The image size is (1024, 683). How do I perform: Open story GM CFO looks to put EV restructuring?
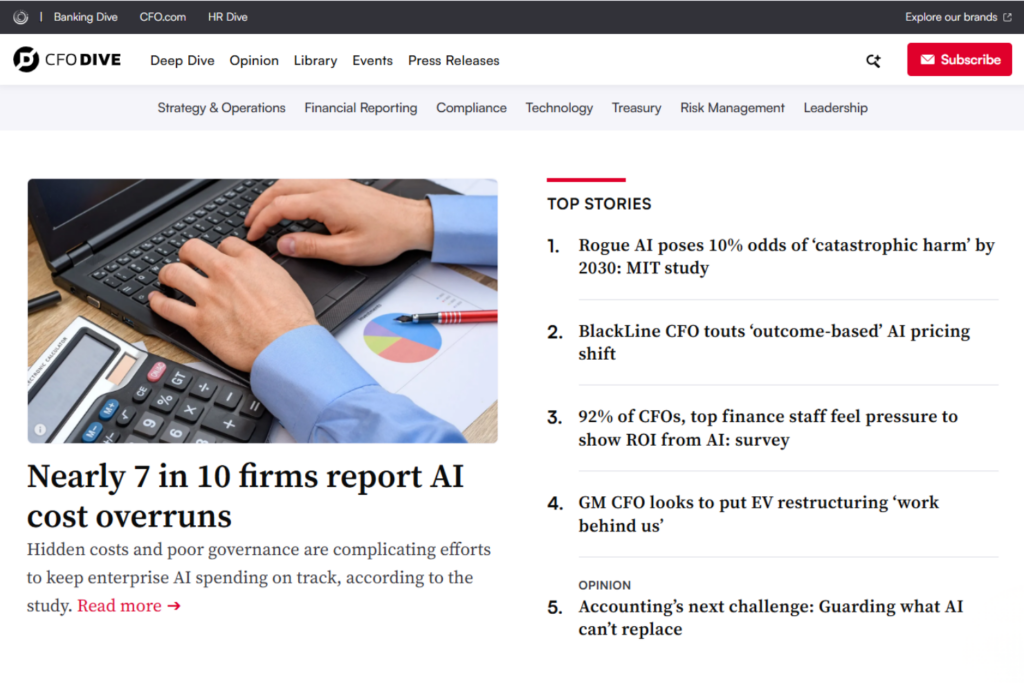tap(758, 514)
